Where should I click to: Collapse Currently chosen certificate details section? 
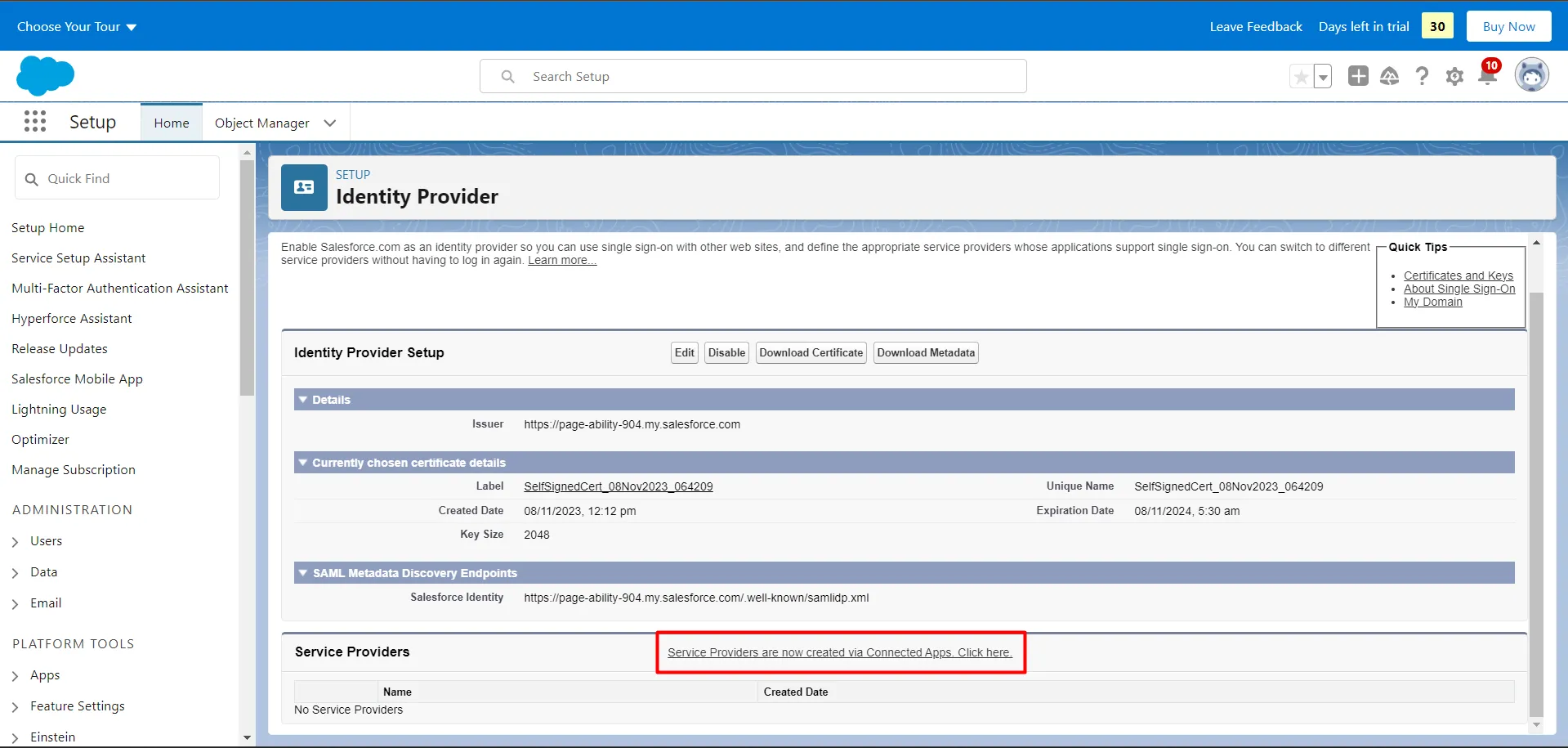pos(303,463)
